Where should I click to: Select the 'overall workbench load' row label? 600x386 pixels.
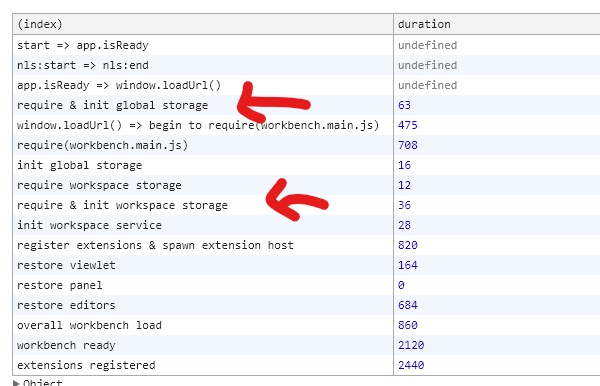click(x=89, y=325)
